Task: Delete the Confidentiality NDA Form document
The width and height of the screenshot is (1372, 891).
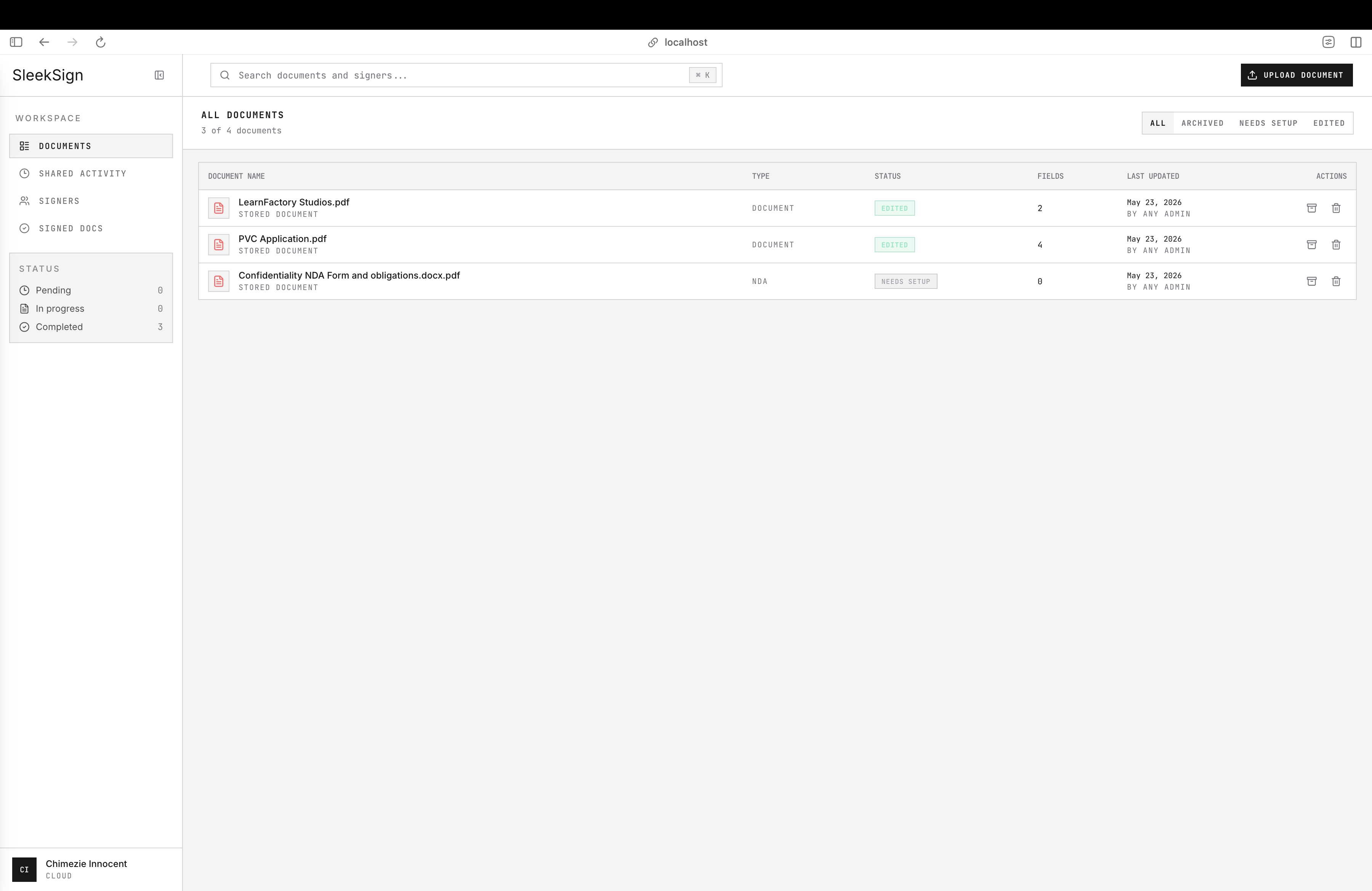Action: click(1336, 281)
